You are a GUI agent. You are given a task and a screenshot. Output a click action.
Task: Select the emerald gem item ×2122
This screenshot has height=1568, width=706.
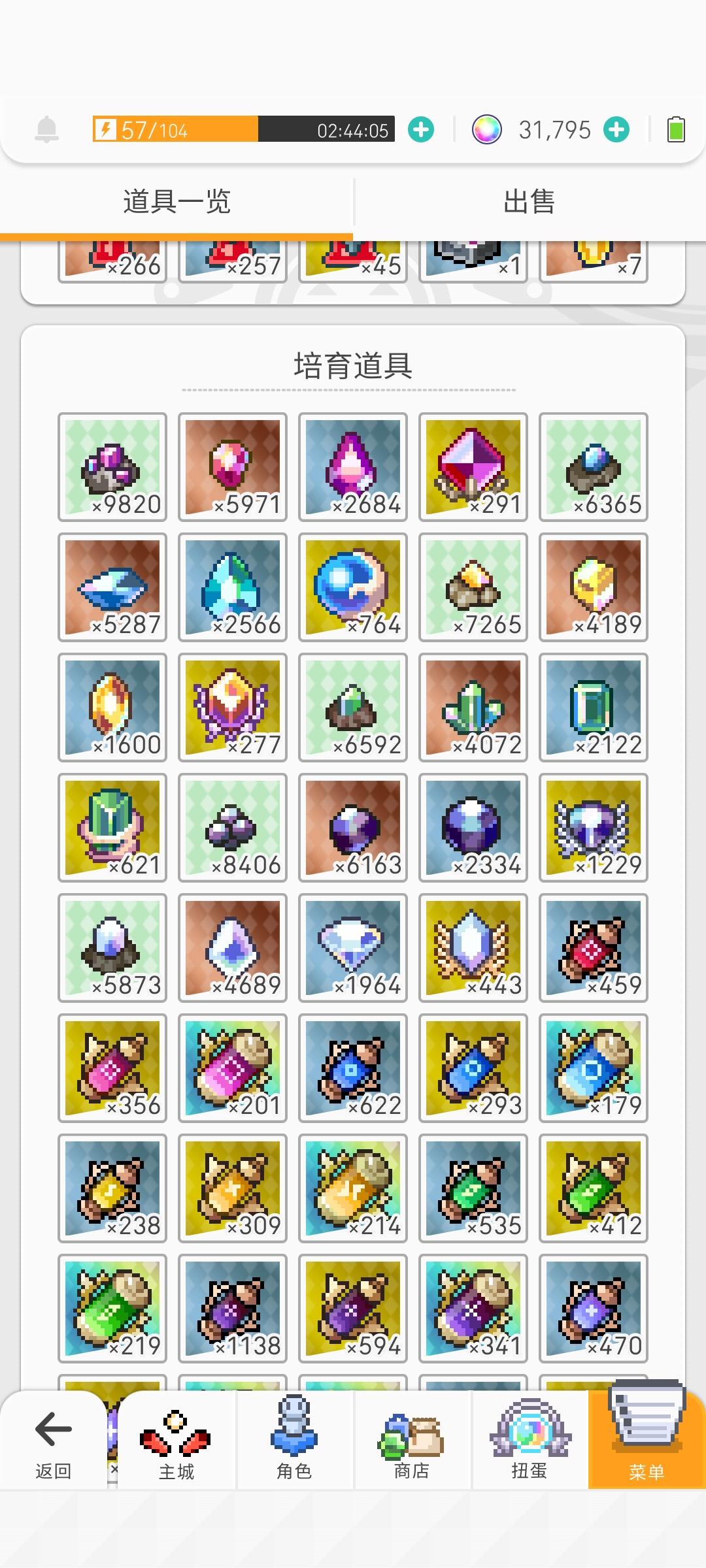point(594,708)
